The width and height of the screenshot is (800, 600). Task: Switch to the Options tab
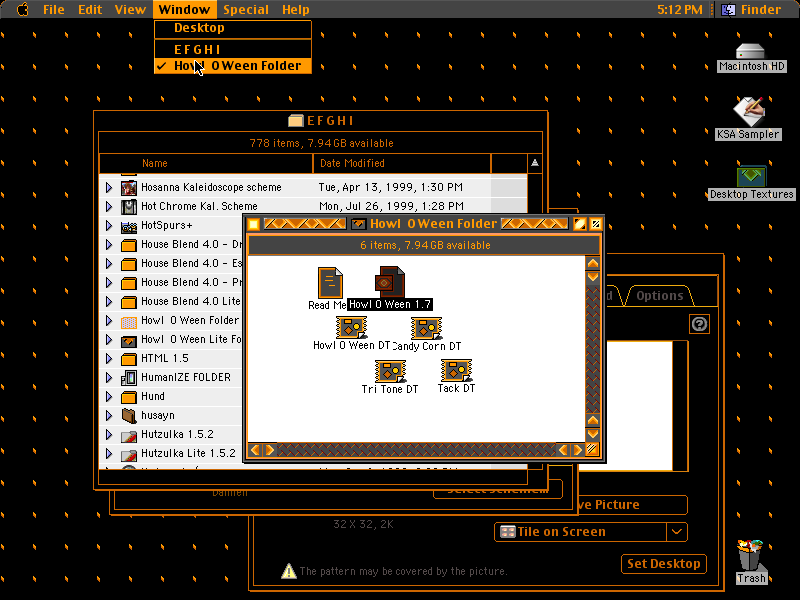[659, 295]
